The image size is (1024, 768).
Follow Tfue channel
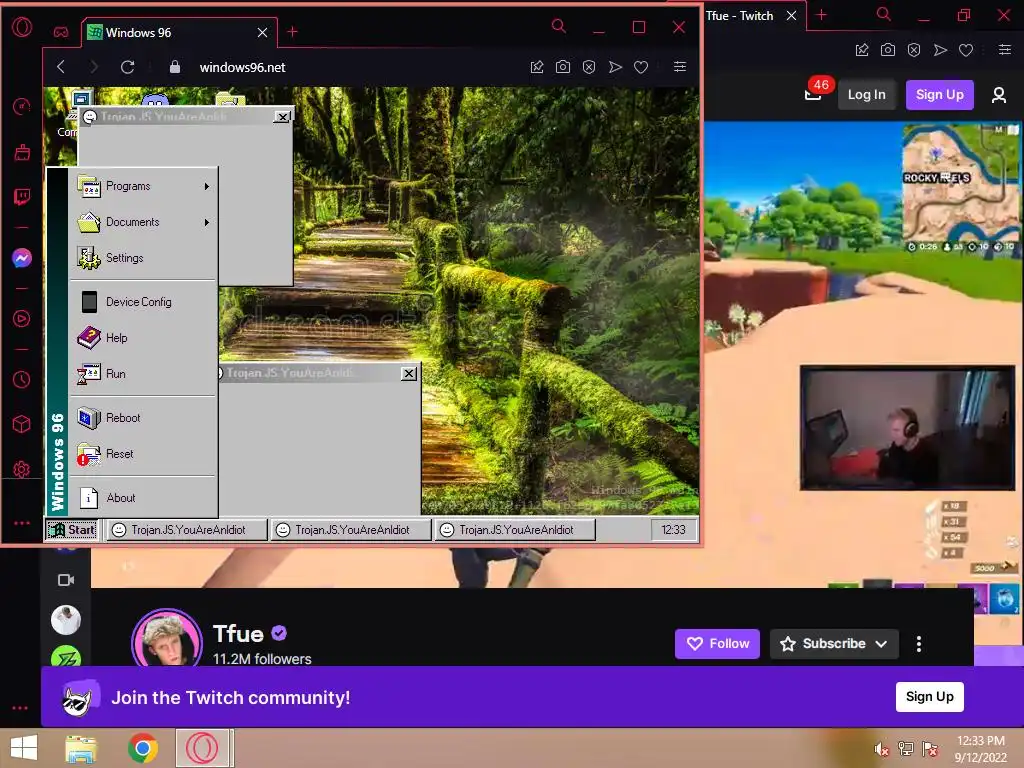(717, 644)
